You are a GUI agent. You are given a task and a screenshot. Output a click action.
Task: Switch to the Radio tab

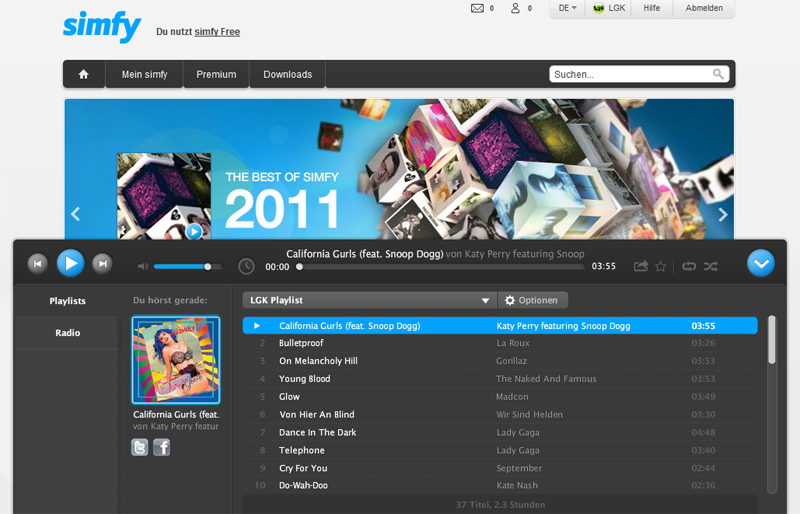tap(68, 333)
